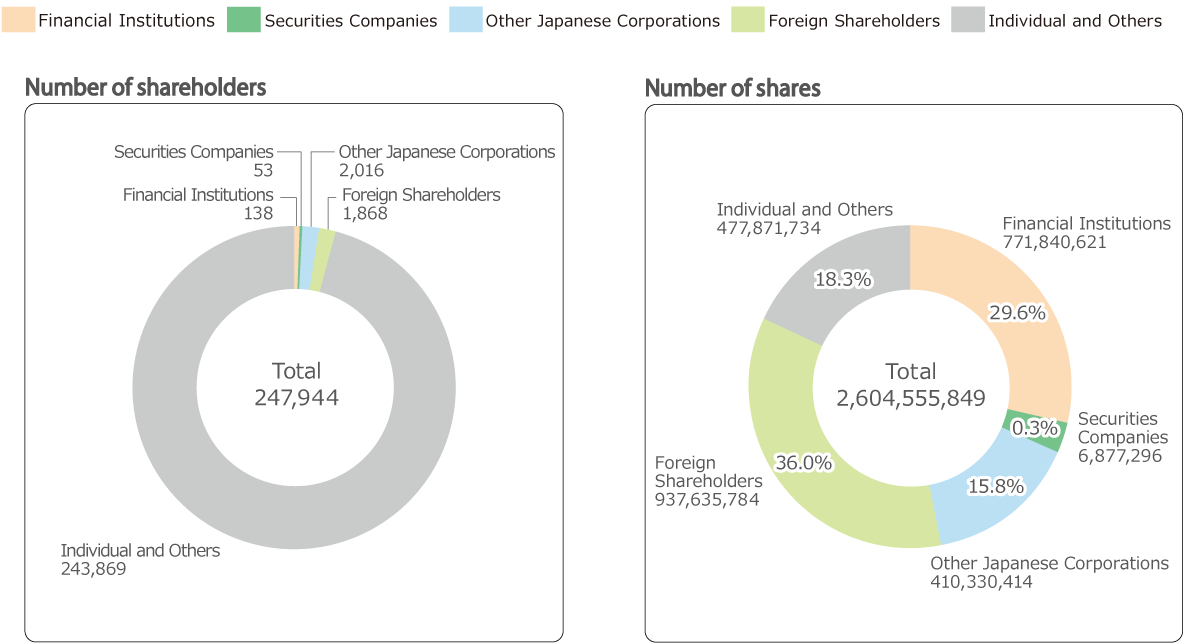Expand details for the 15.8% segment
This screenshot has width=1200, height=644.
click(x=996, y=486)
